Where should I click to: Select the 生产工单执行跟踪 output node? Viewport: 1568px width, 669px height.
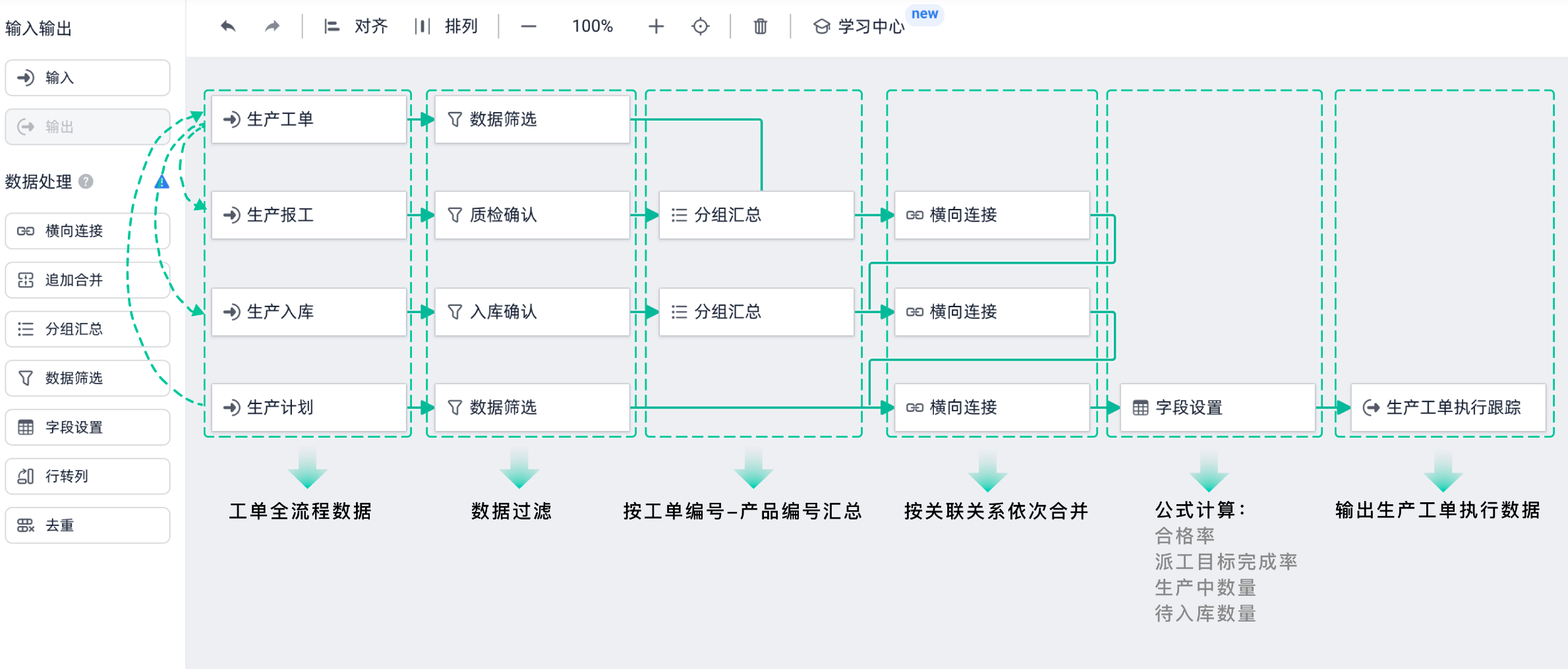[1448, 407]
